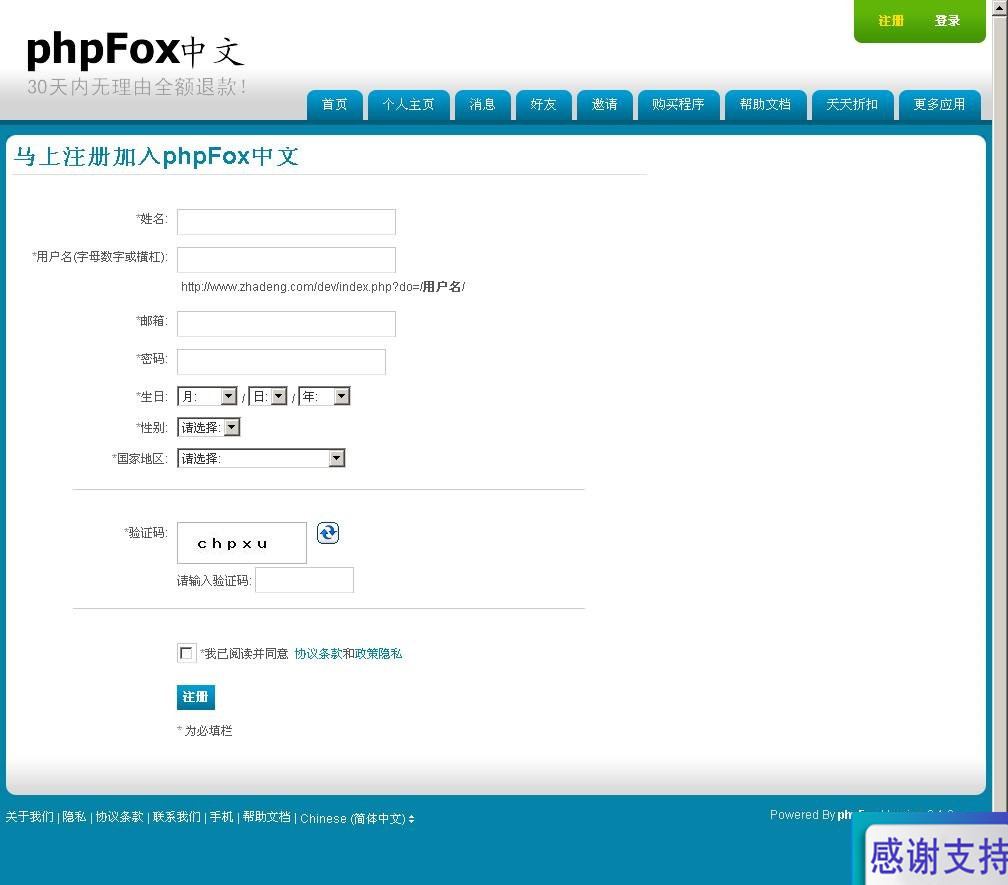Expand the country 国家地区 dropdown

(261, 458)
